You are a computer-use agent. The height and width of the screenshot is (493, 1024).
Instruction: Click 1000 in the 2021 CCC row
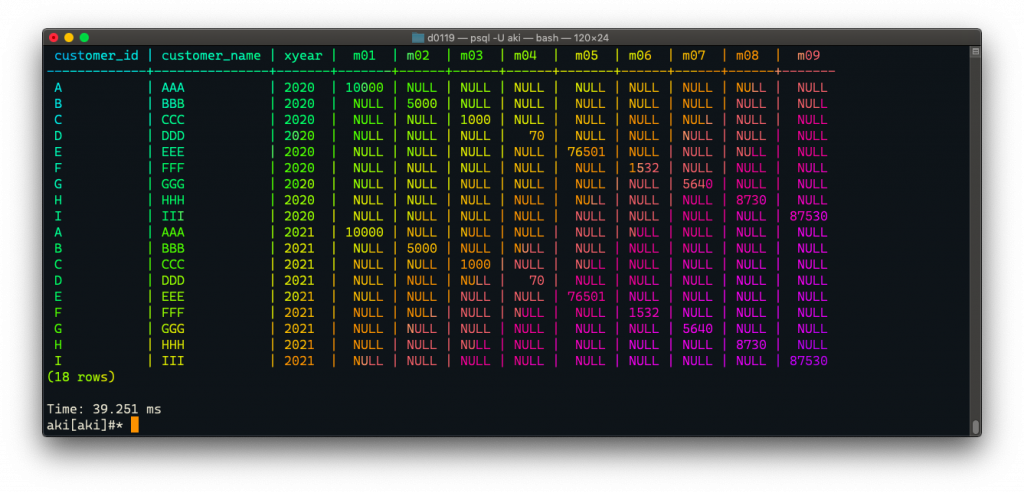(x=475, y=264)
